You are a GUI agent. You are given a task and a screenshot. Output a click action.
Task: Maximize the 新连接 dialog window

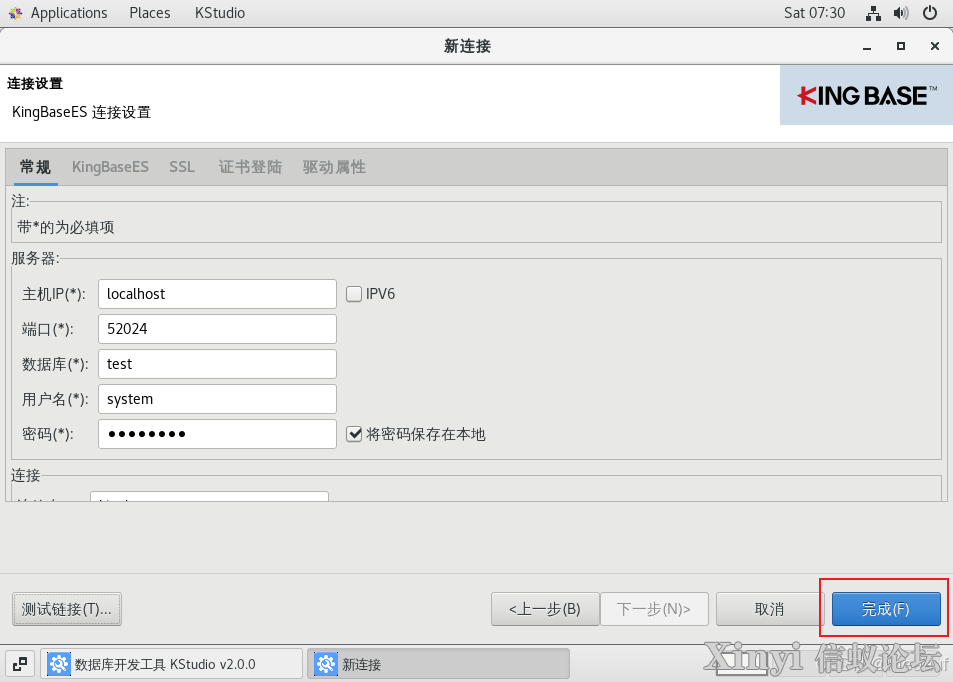[x=901, y=46]
